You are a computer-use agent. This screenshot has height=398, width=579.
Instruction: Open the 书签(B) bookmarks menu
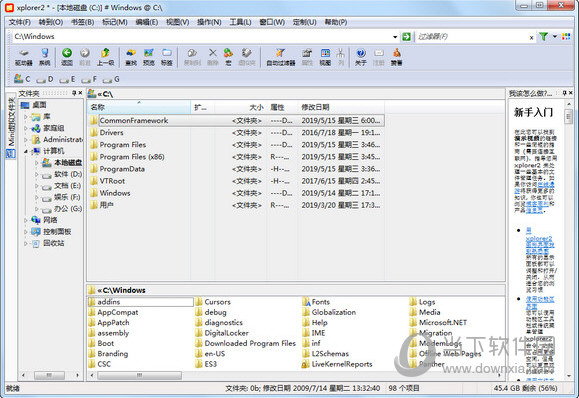point(82,23)
